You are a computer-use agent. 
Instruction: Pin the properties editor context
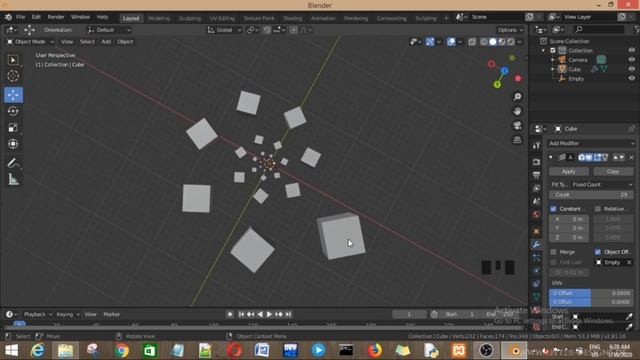coord(631,129)
